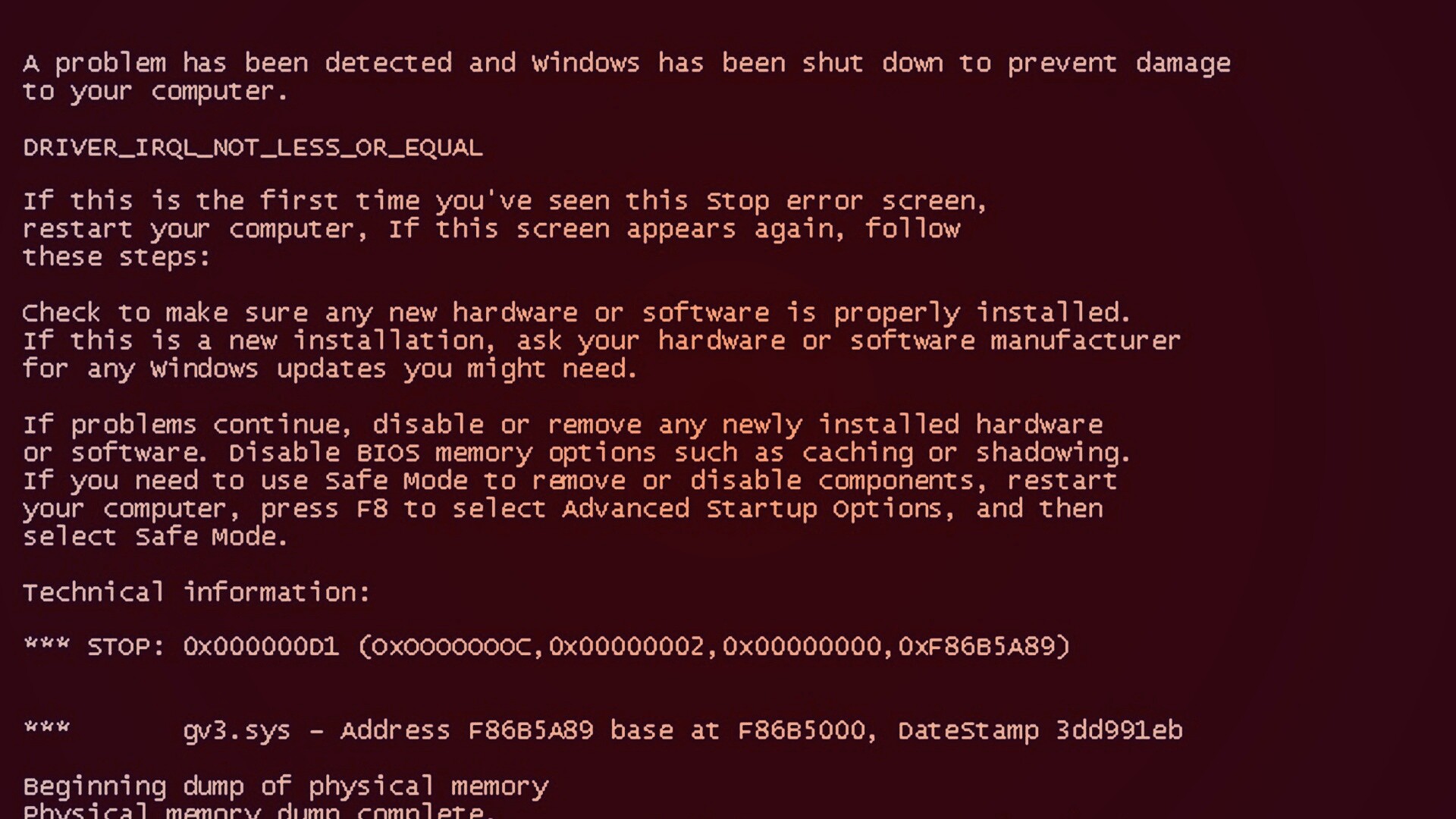Click the STOP code 0x000000D1
This screenshot has width=1456, height=819.
(x=260, y=647)
